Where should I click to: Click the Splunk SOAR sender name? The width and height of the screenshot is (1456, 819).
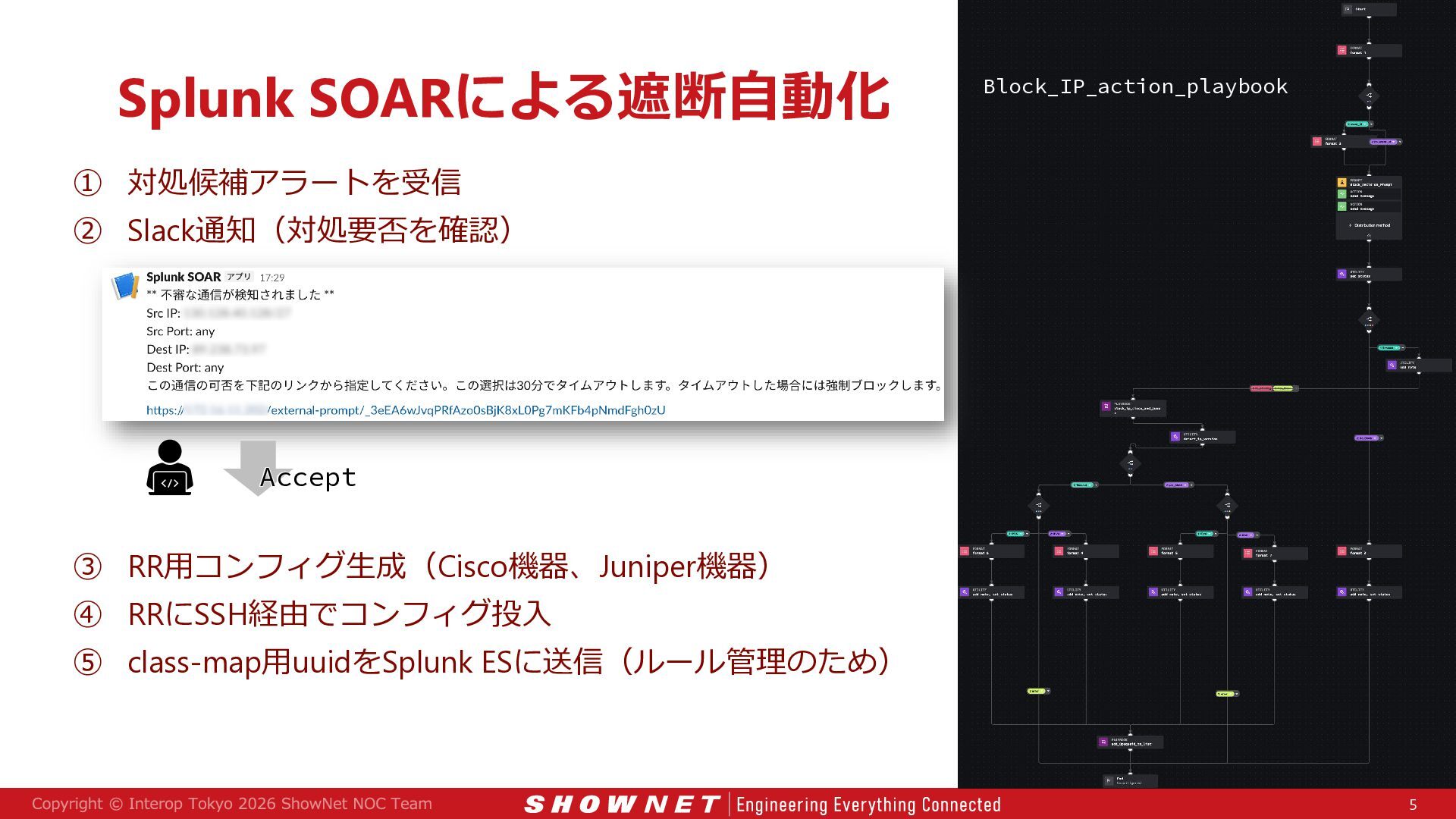[184, 277]
